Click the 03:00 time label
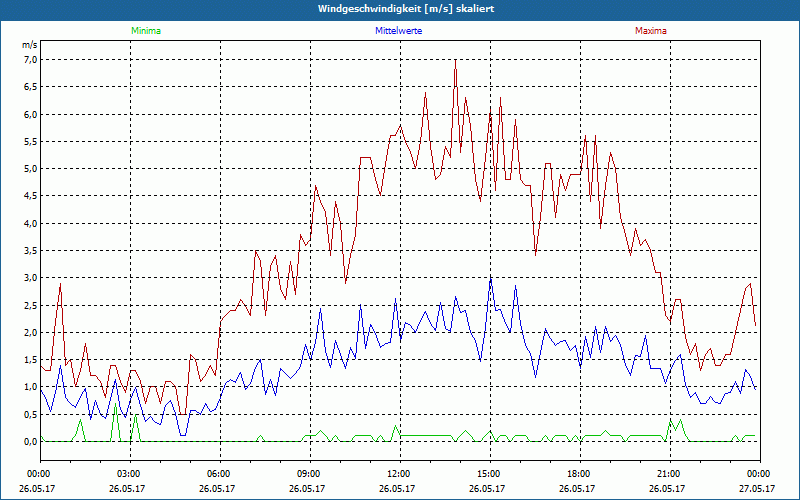 click(130, 474)
